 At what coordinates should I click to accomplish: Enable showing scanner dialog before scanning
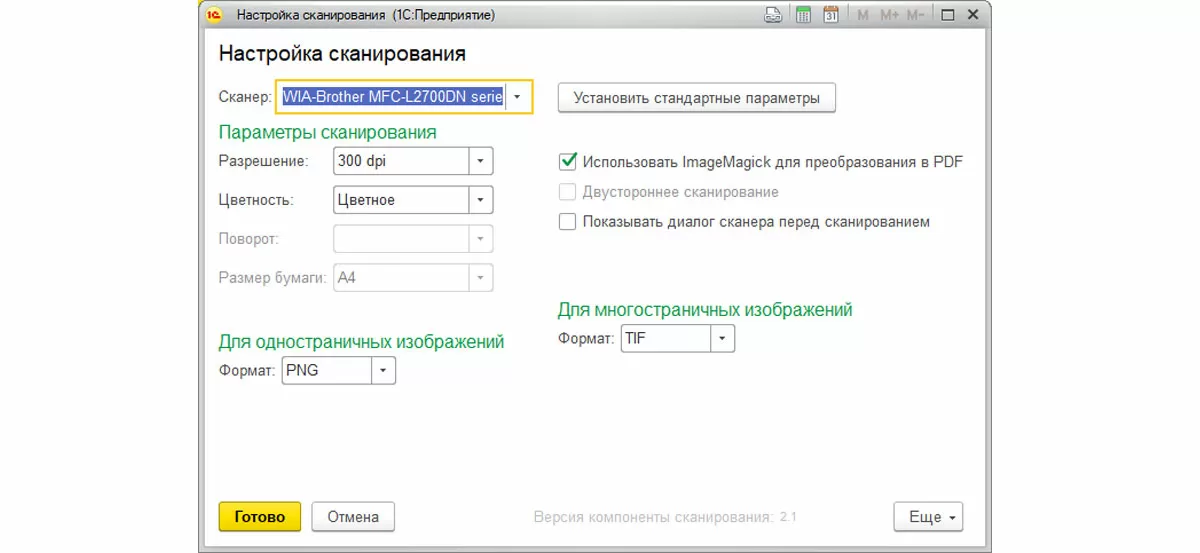pos(568,221)
